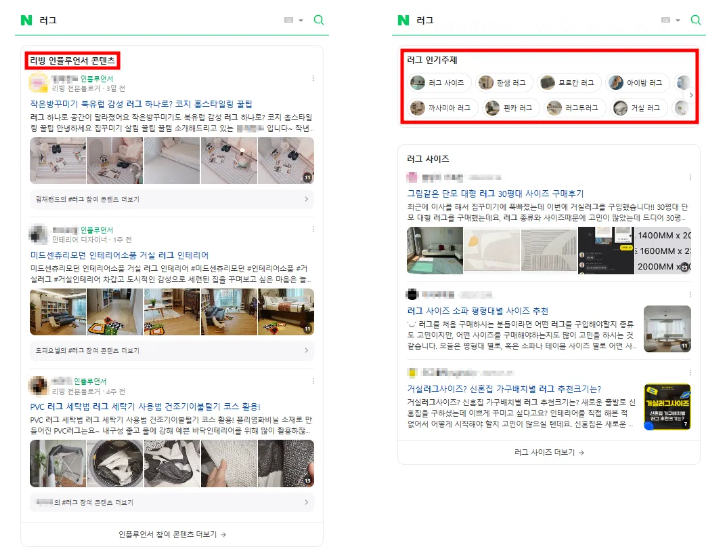721x557 pixels.
Task: Open more options for the 그림같은 단모 대형 러그 post
Action: 690,177
